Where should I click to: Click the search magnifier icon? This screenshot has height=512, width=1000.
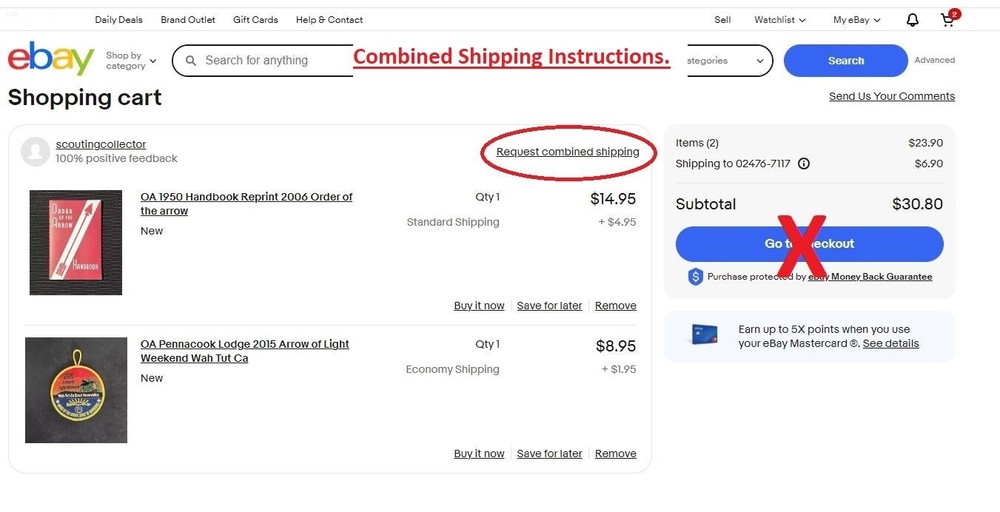(191, 61)
